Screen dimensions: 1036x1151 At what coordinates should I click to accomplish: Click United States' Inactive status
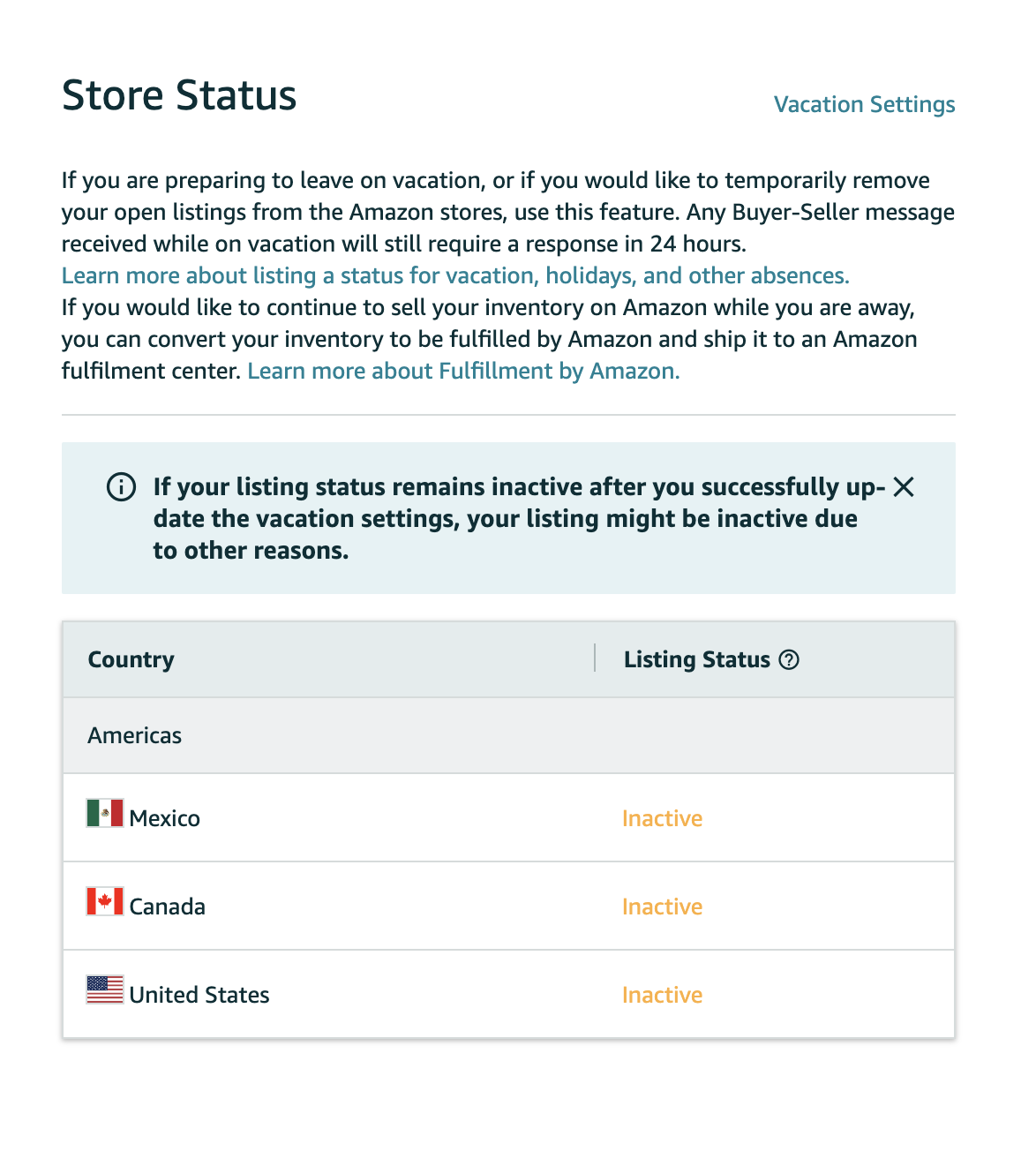(662, 995)
